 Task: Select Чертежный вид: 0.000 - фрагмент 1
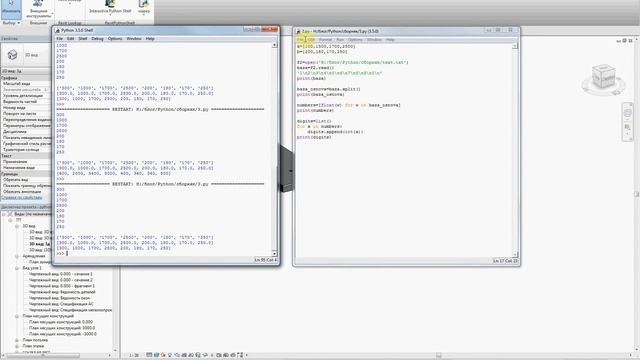tap(62, 286)
